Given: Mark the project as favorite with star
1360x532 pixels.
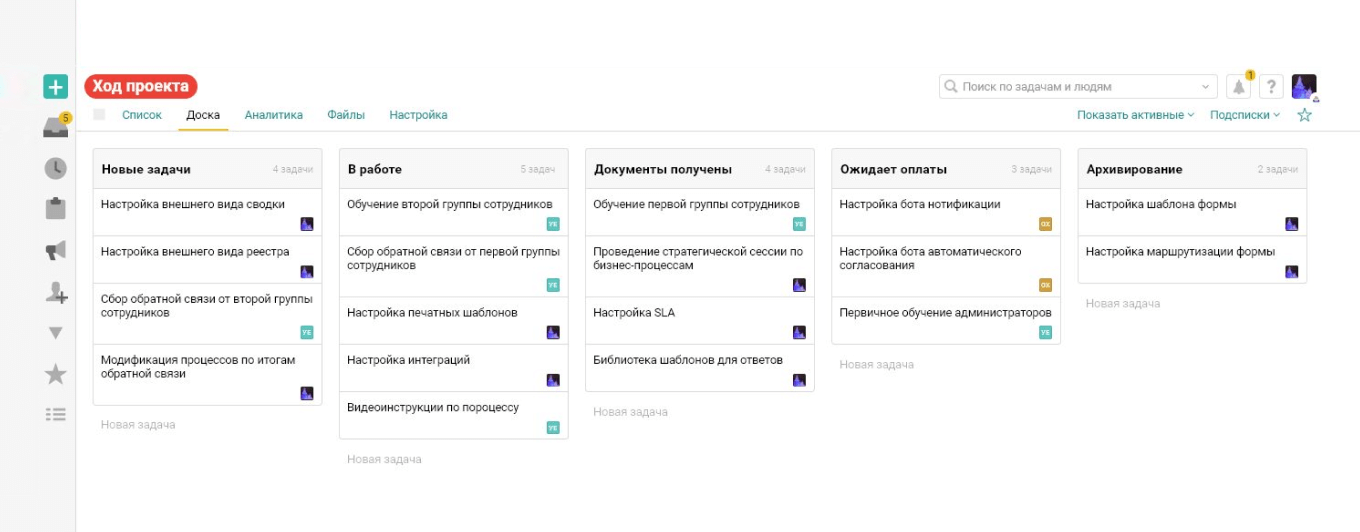Looking at the screenshot, I should (x=1304, y=115).
